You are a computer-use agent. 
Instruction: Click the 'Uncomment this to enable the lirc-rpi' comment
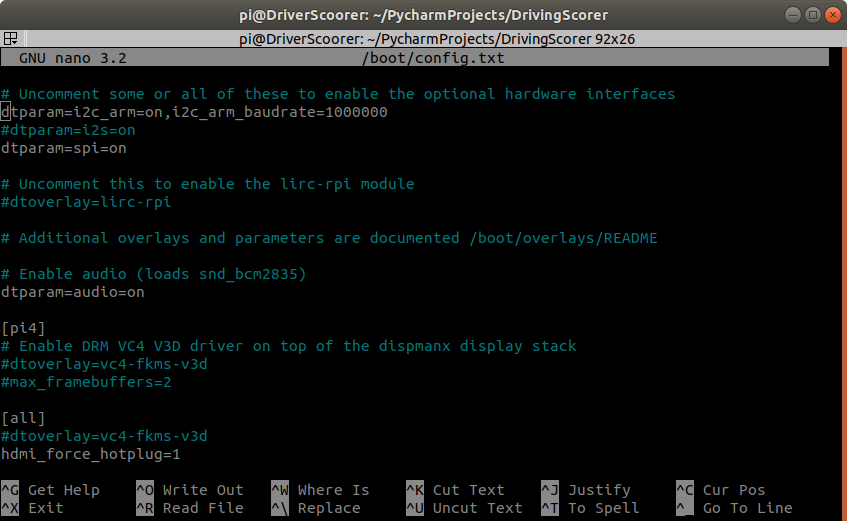click(208, 184)
